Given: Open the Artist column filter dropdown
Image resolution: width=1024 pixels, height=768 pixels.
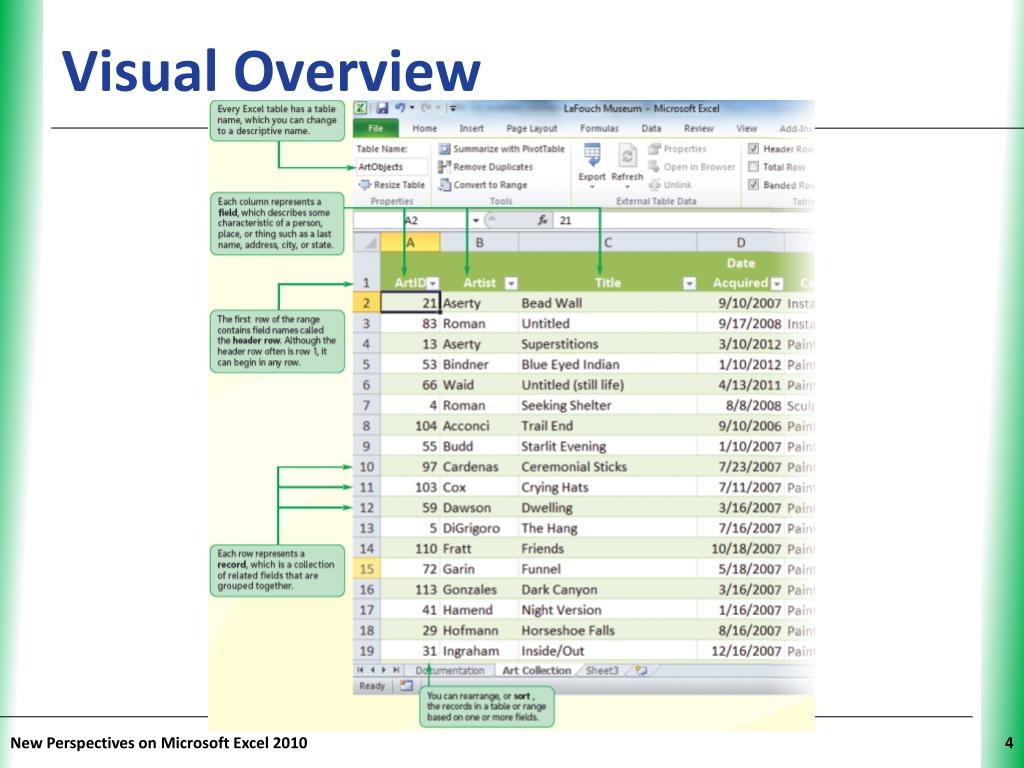Looking at the screenshot, I should tap(511, 283).
